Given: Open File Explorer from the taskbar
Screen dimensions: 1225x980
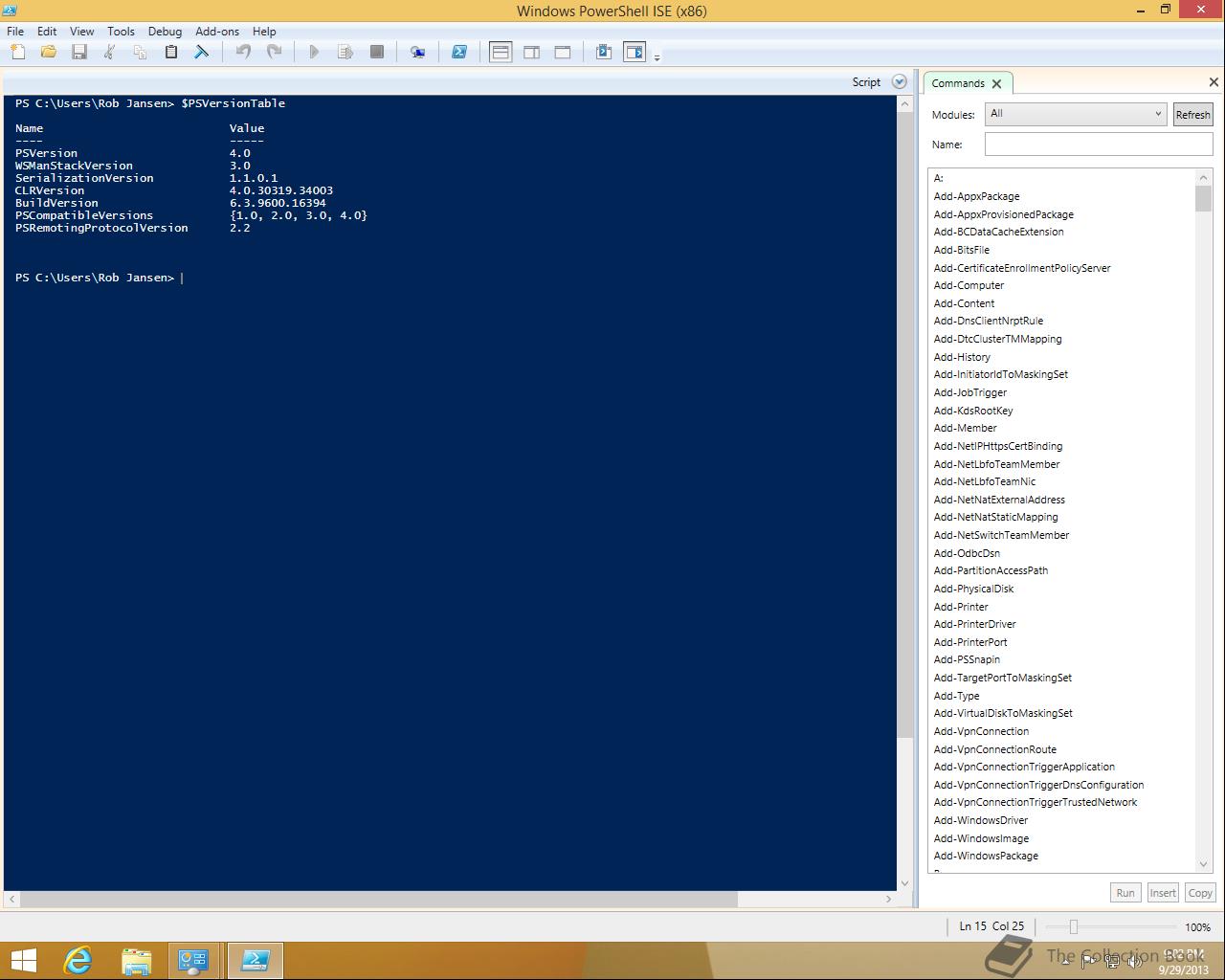Looking at the screenshot, I should pos(136,960).
